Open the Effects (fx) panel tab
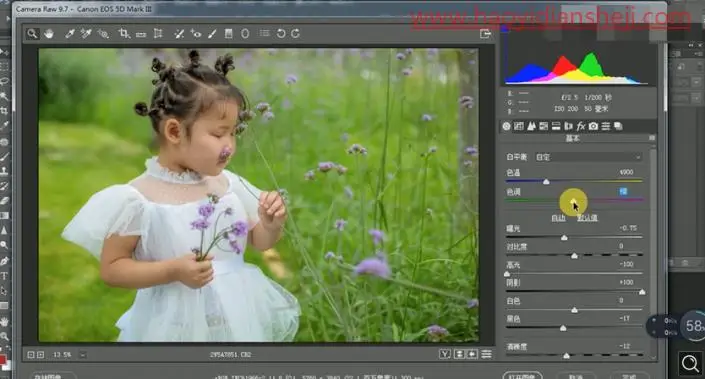The width and height of the screenshot is (705, 379). click(x=581, y=126)
